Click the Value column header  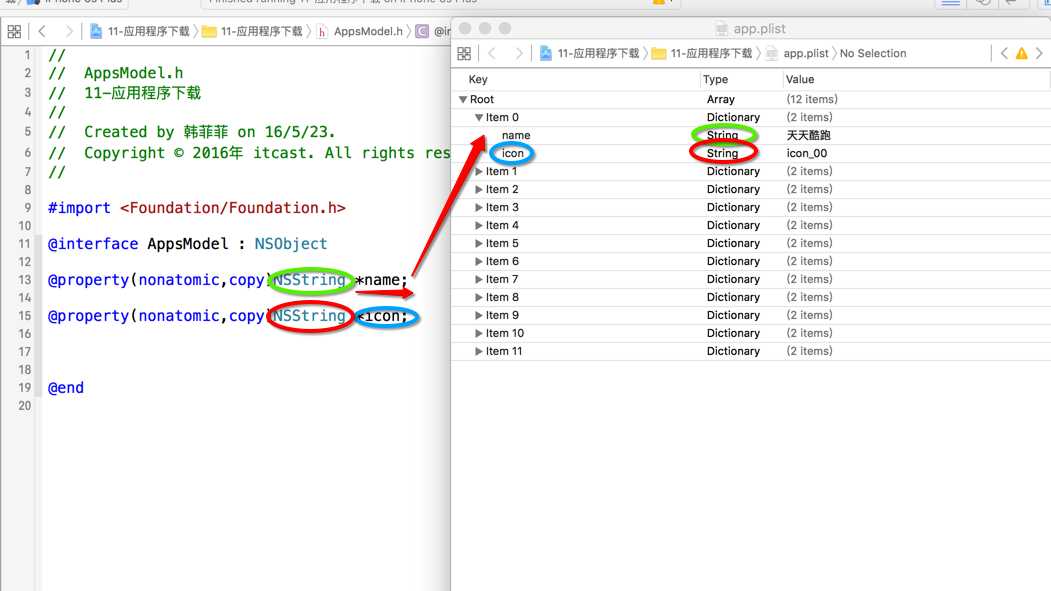(800, 79)
